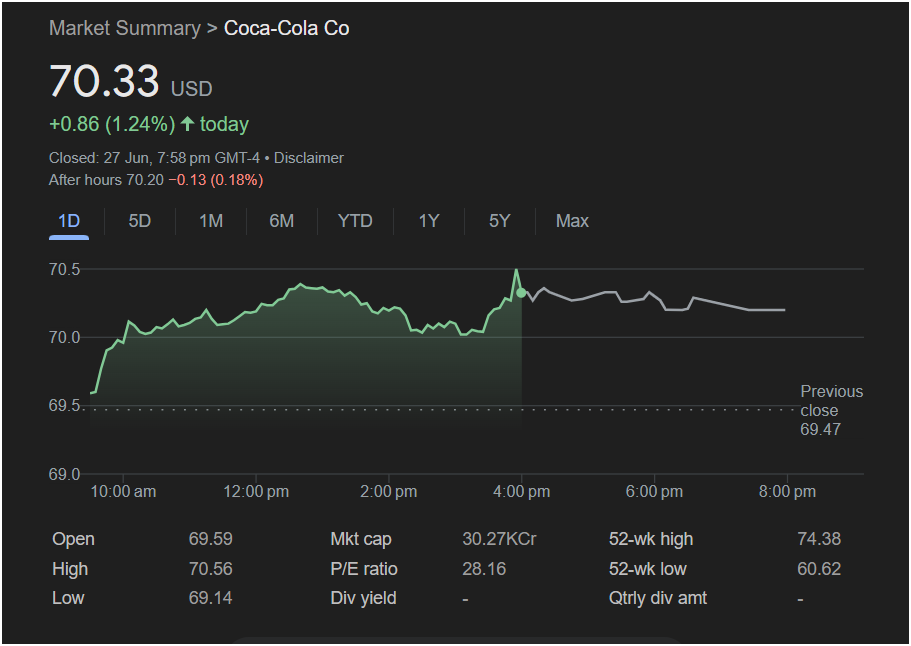Screen dimensions: 911x646
Task: Click the Qtrly div amt label
Action: click(x=658, y=598)
